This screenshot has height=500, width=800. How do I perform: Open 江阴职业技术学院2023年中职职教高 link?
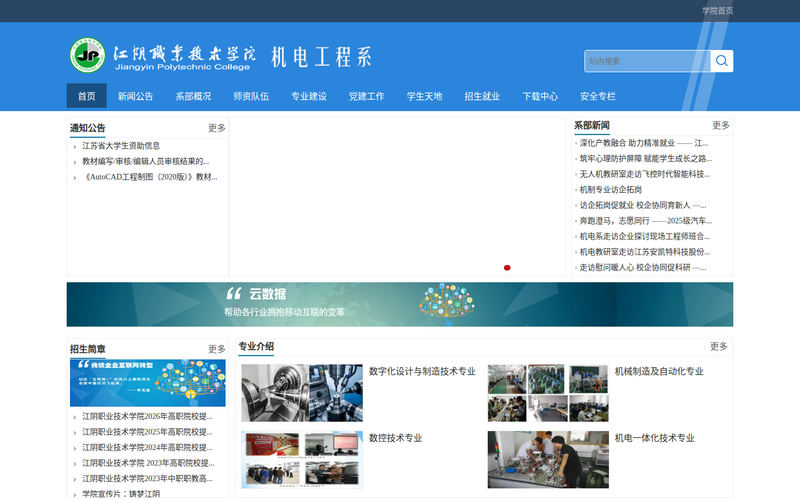(147, 479)
